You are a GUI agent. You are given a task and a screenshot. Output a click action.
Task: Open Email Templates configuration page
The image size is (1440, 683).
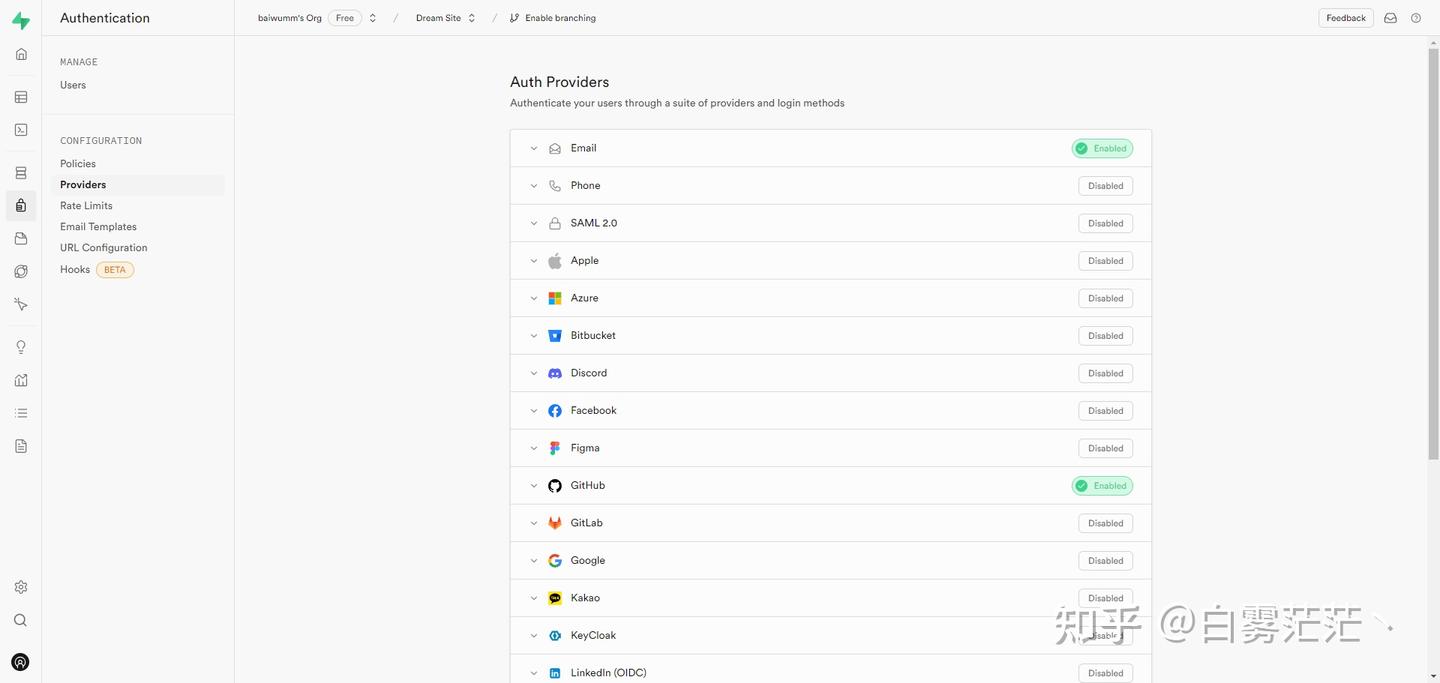point(98,227)
